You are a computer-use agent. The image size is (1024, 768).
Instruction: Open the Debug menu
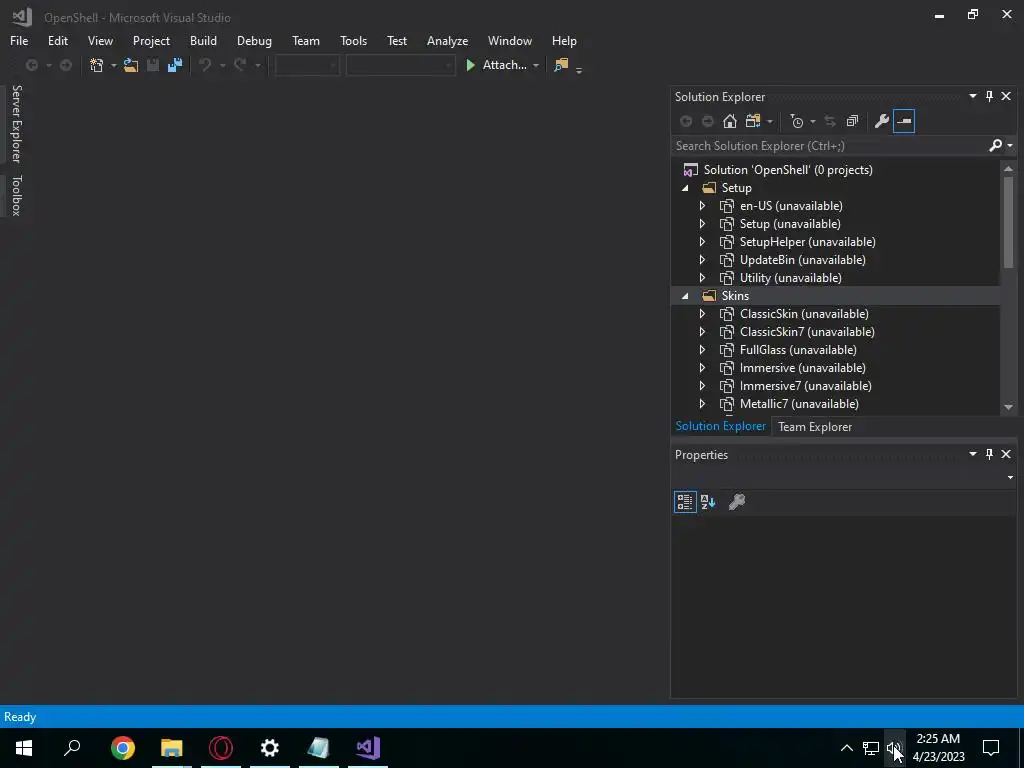(254, 40)
